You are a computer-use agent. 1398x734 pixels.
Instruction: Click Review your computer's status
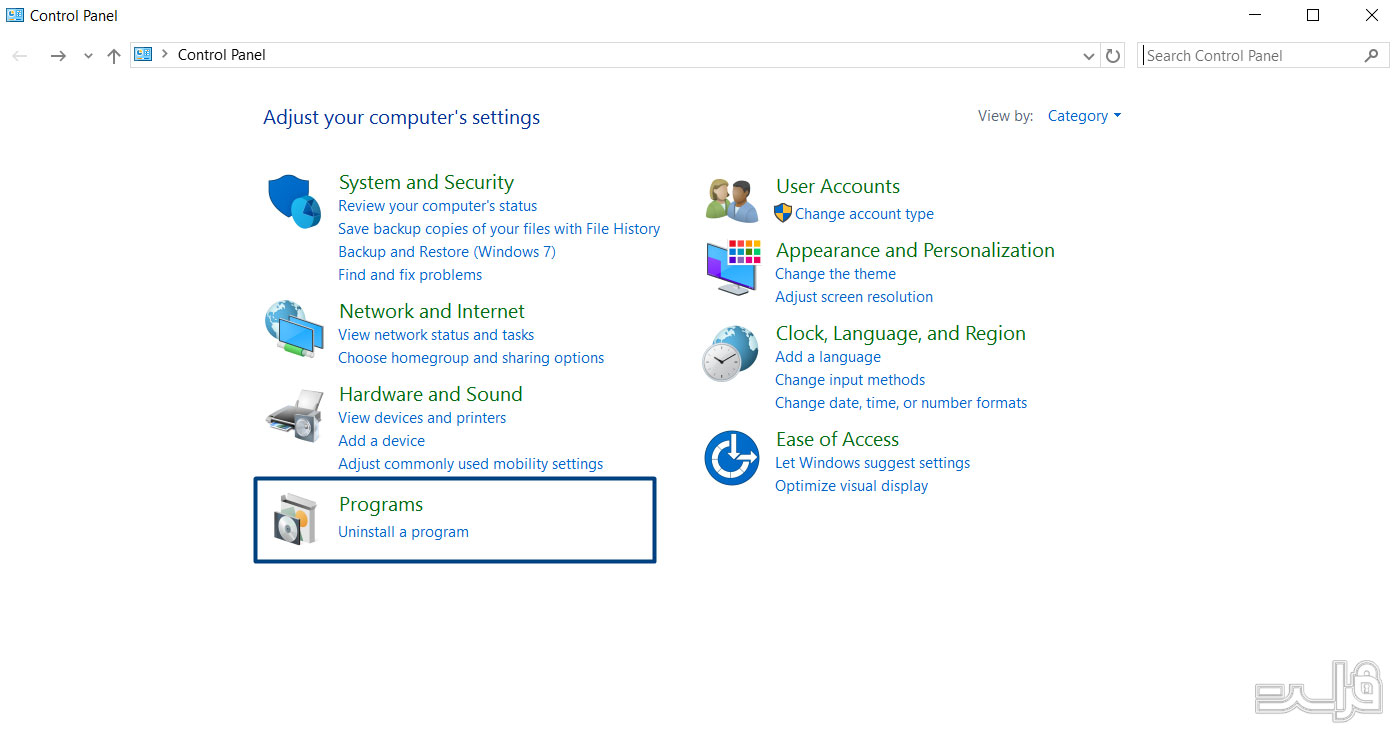coord(437,206)
